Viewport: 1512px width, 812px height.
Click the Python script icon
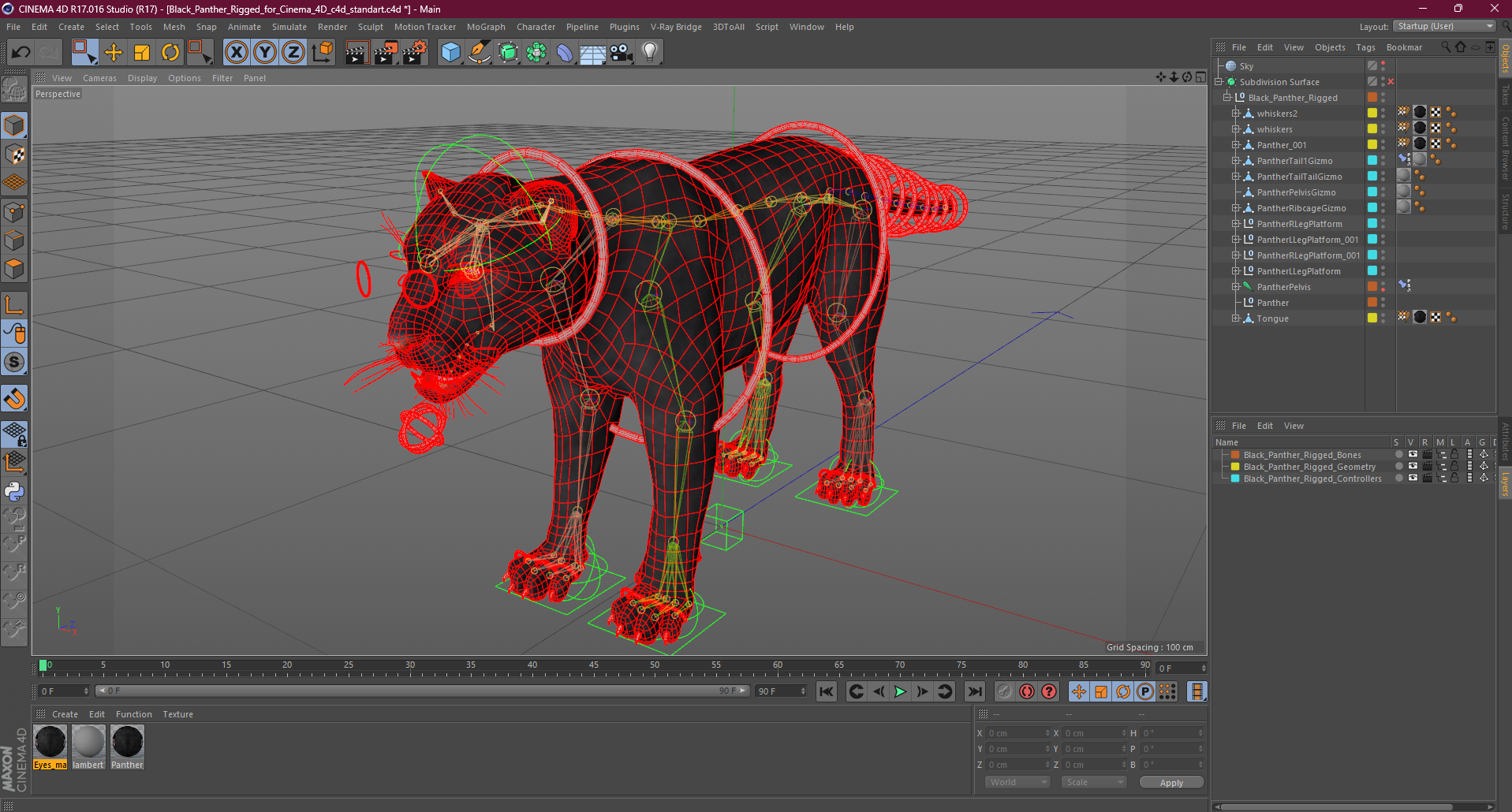[15, 492]
